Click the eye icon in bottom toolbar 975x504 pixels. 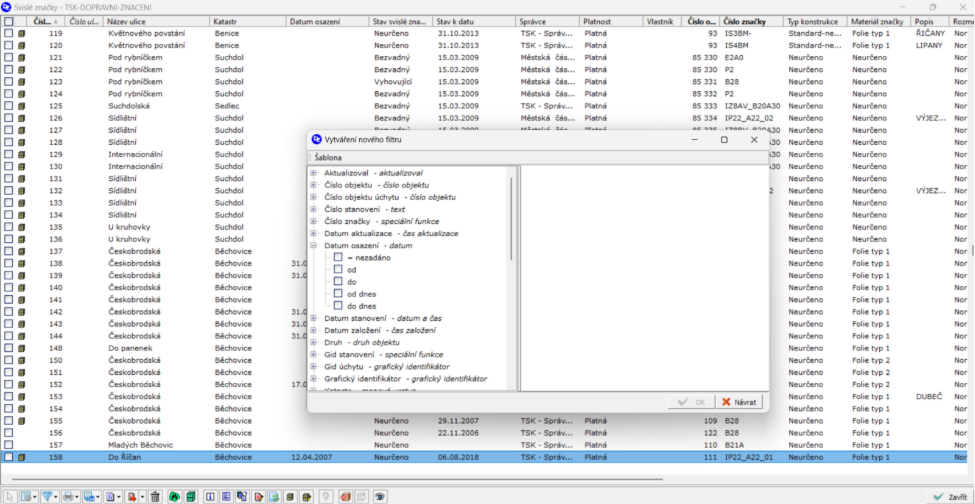point(380,496)
